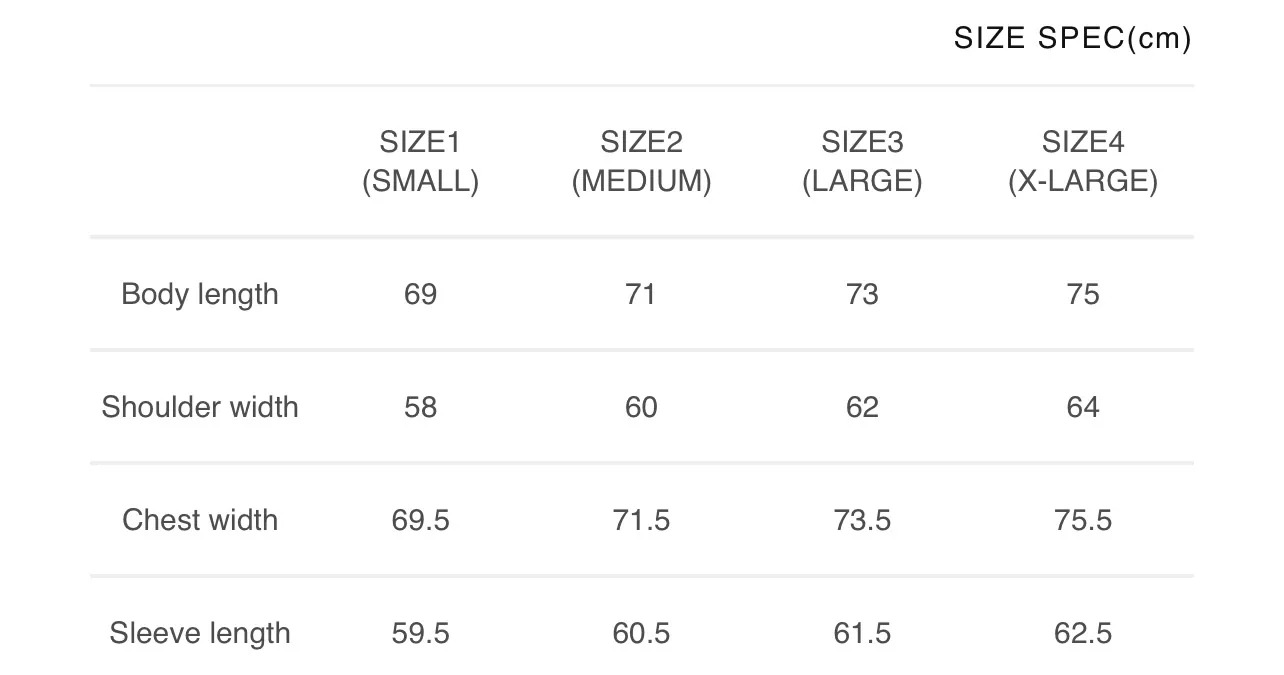Click Chest width value 69.5 for SMALL
1284x675 pixels.
tap(420, 520)
